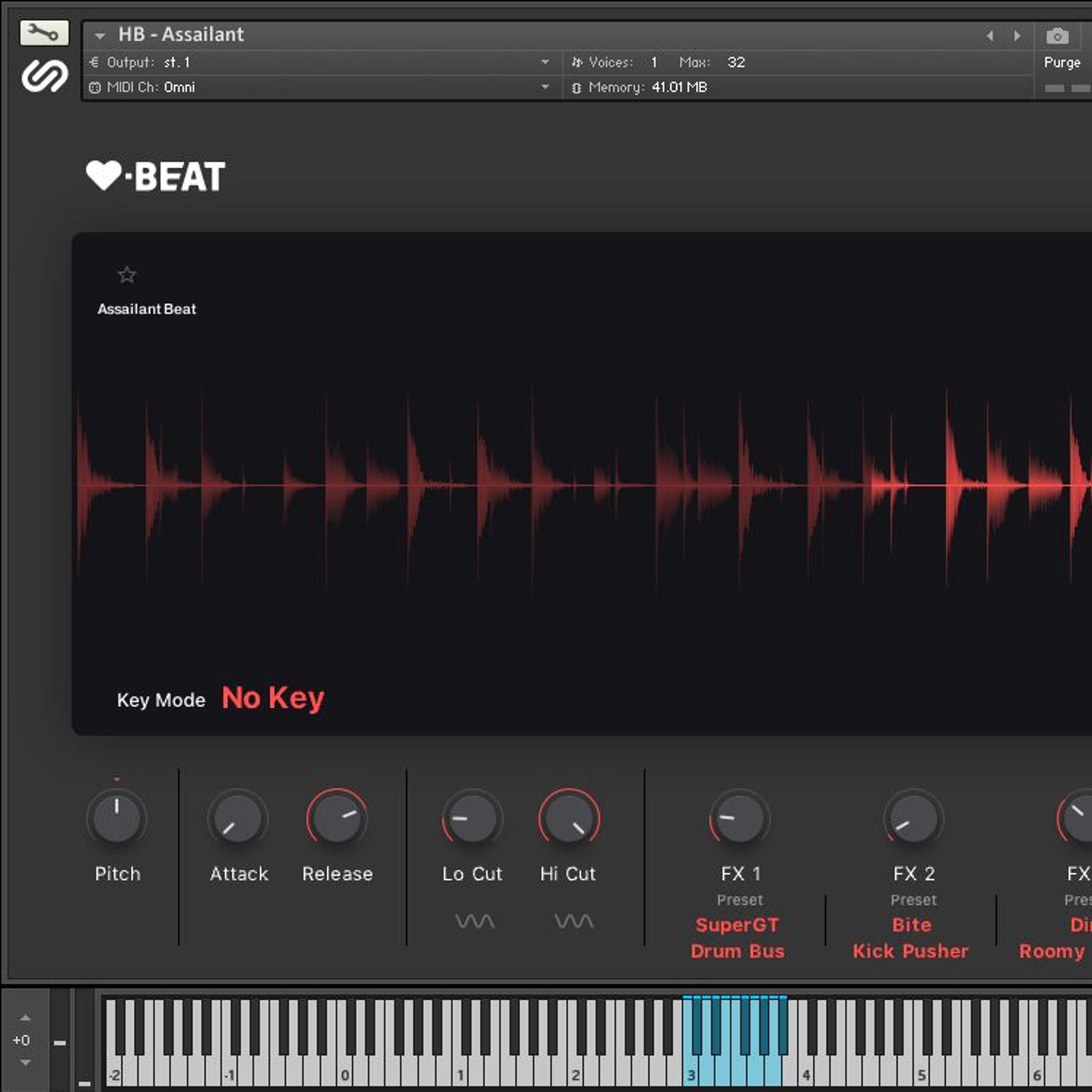Open the MIDI Ch Omni dropdown
The height and width of the screenshot is (1092, 1092).
[545, 87]
